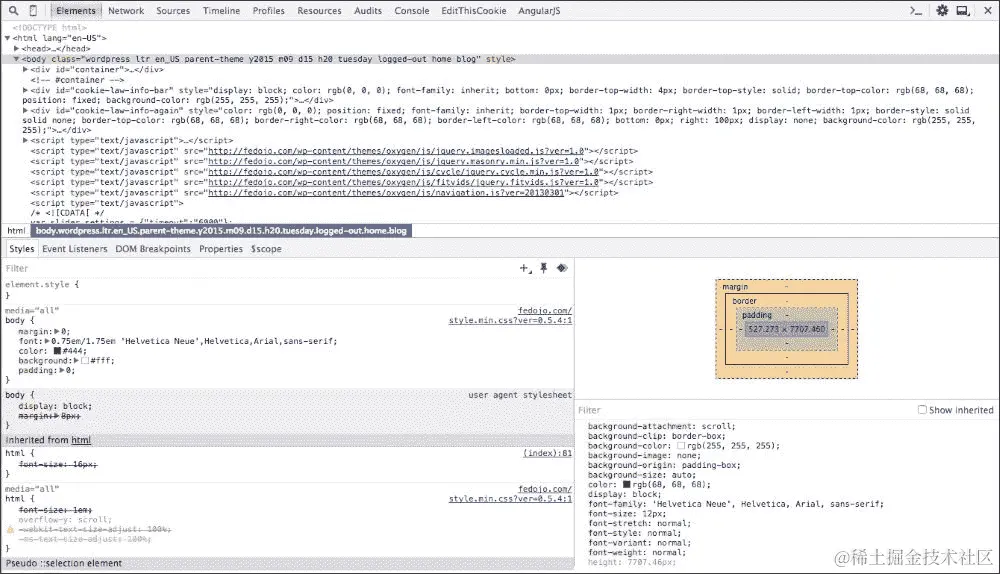Switch to the Sources tab
1000x574 pixels.
coord(173,11)
